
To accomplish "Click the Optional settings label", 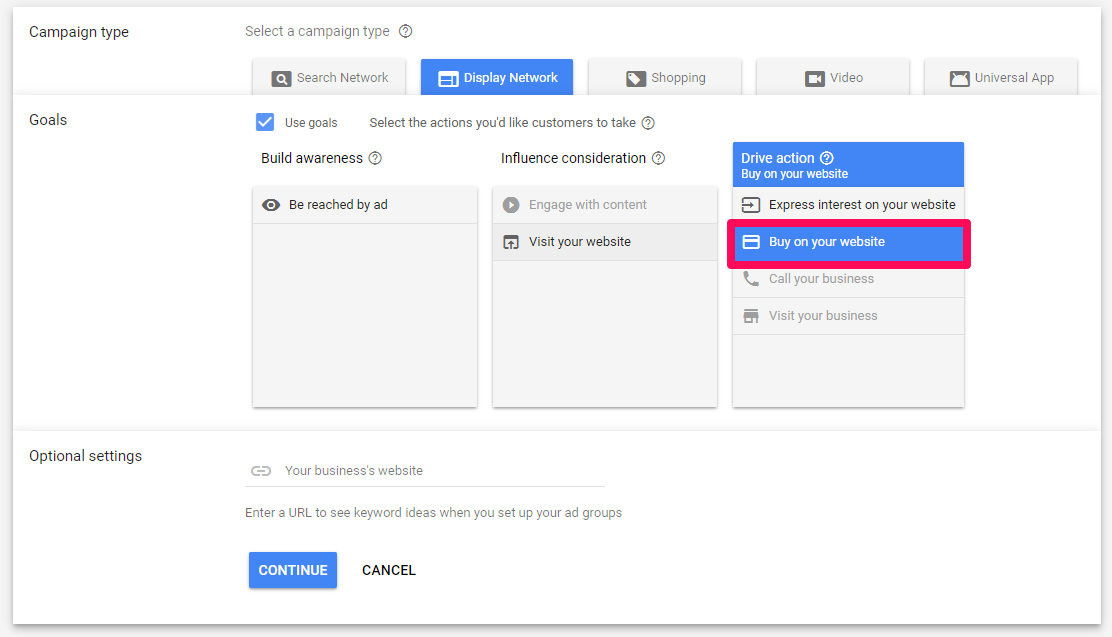I will (85, 456).
